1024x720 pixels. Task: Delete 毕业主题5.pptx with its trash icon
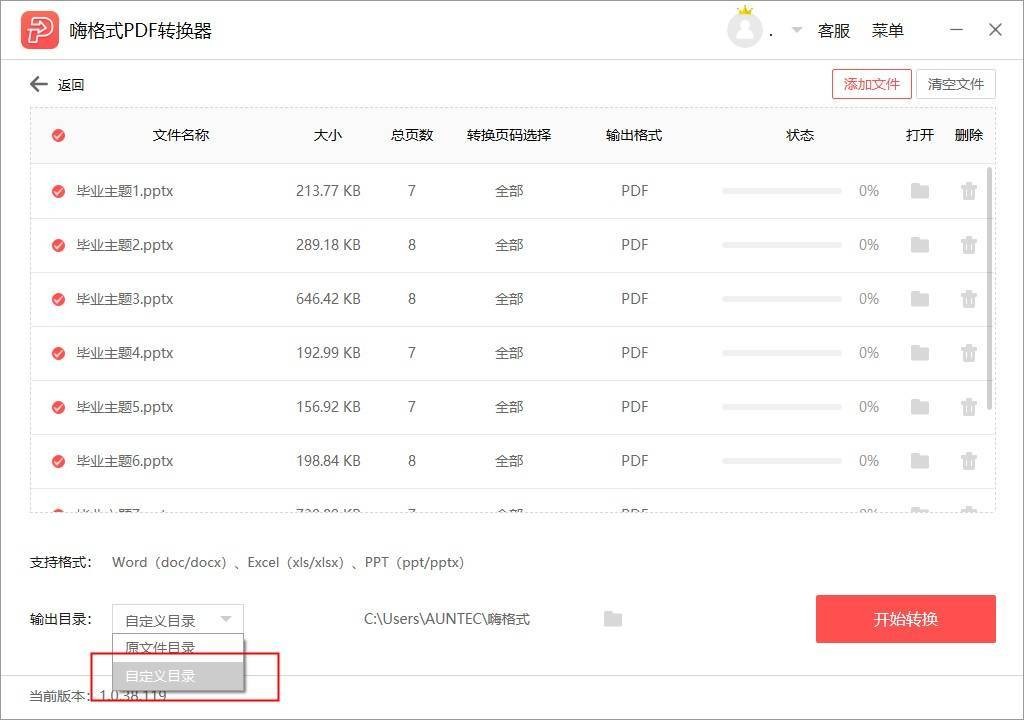[x=968, y=406]
